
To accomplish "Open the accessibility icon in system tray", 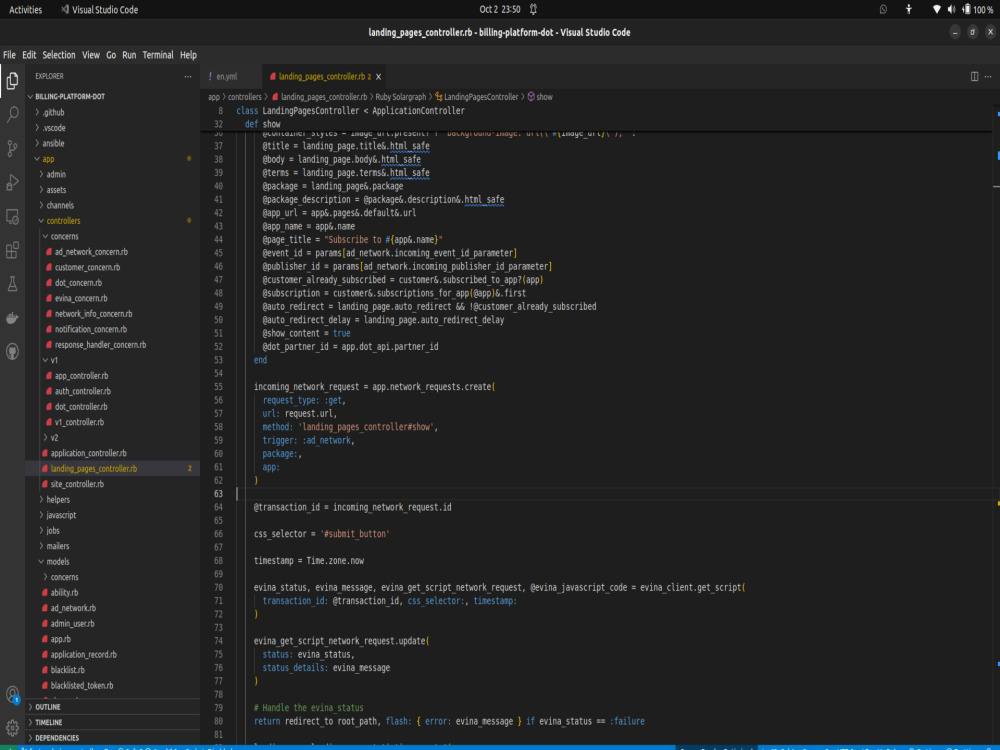I will 909,9.
